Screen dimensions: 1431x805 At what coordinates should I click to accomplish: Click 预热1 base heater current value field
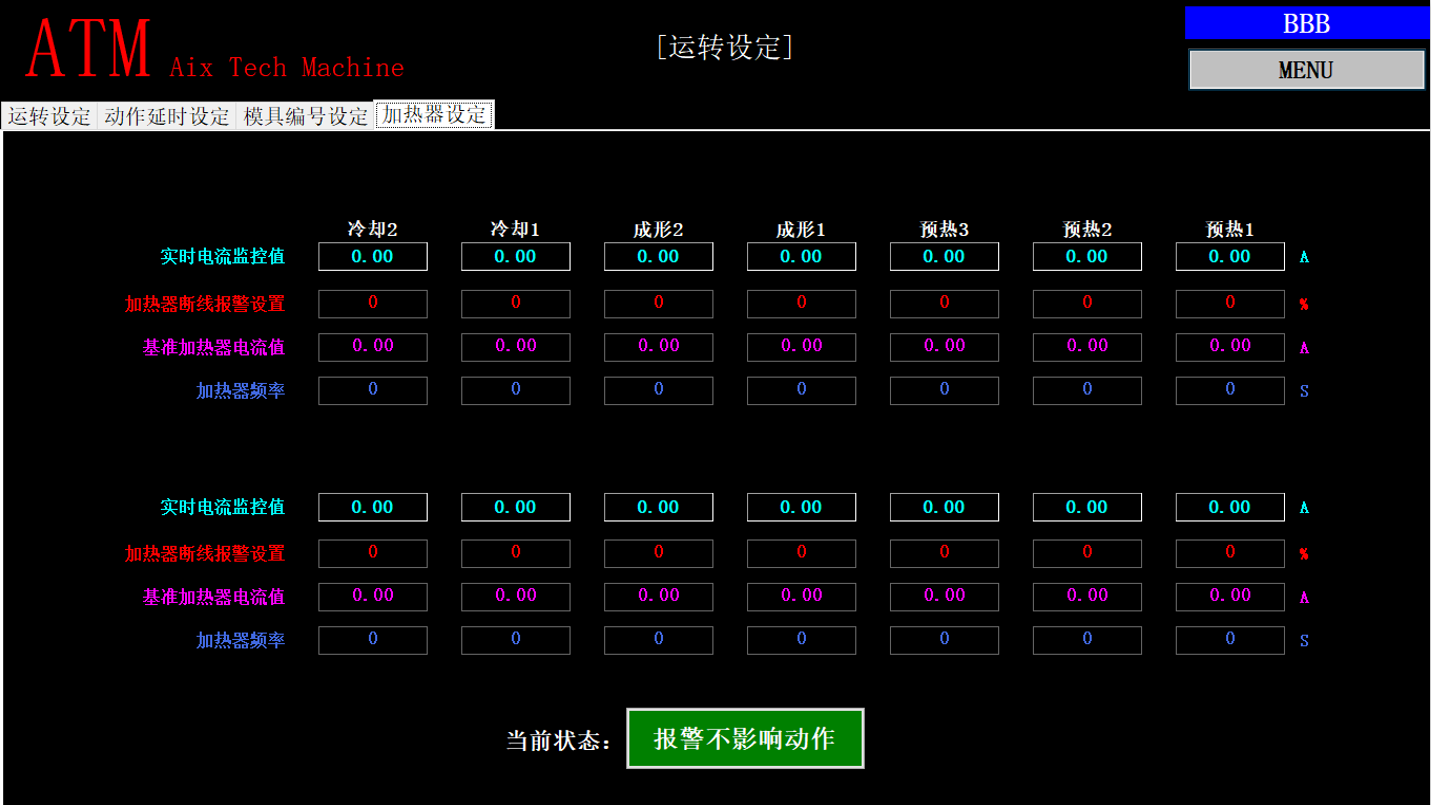tap(1229, 347)
